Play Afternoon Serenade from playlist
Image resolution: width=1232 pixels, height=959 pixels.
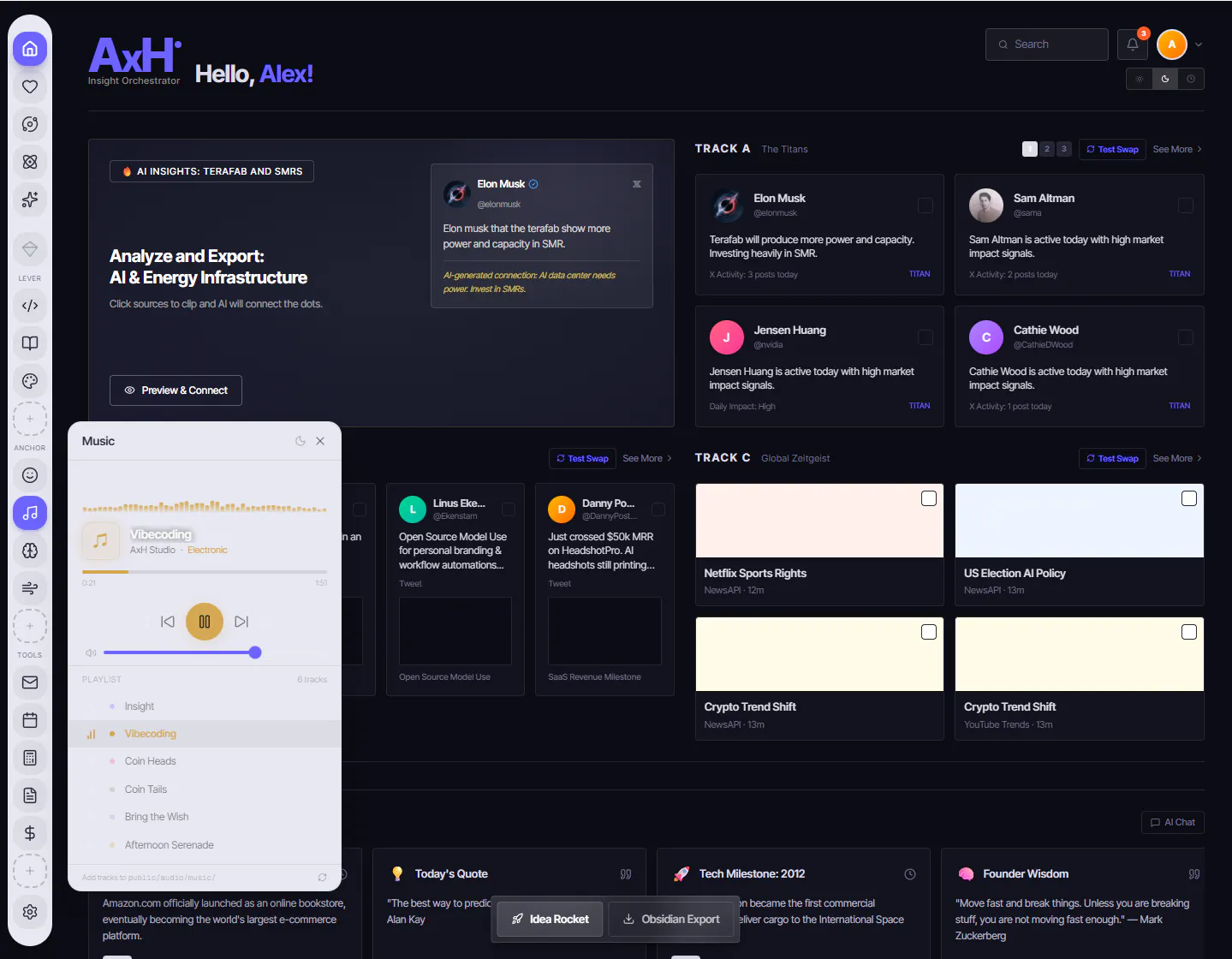[x=205, y=845]
